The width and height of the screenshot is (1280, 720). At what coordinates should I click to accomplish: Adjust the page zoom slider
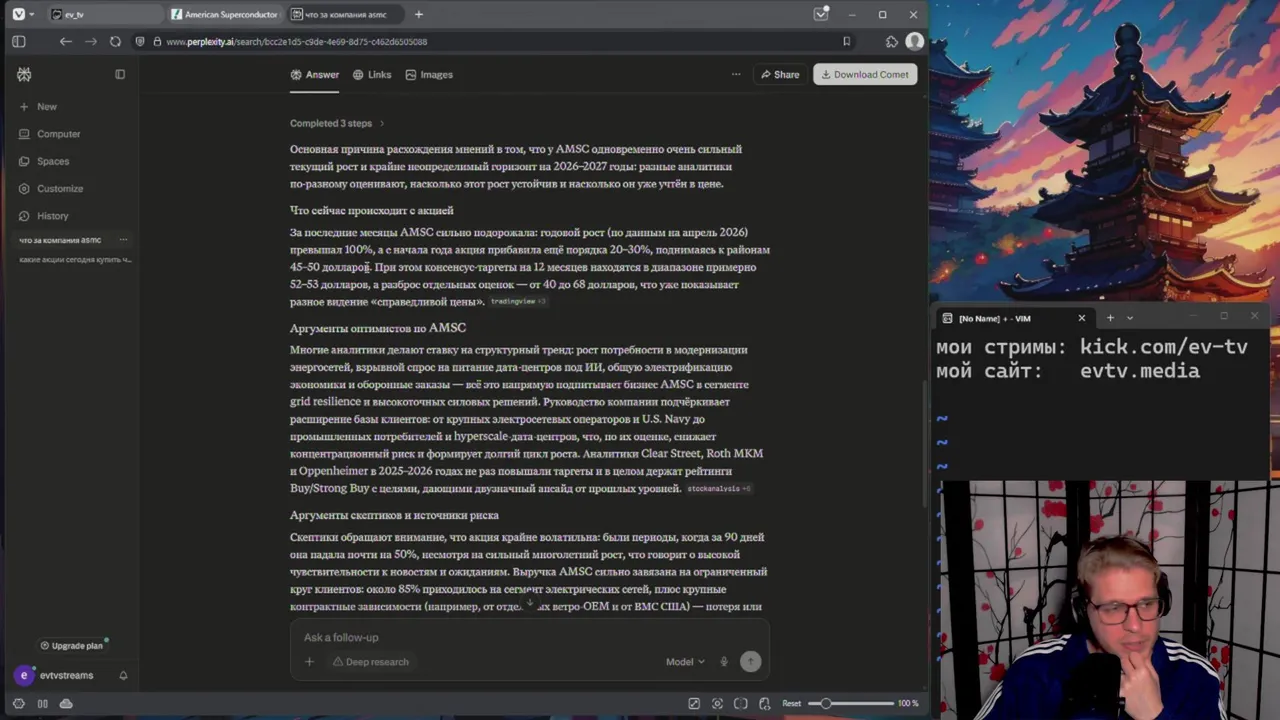(852, 703)
